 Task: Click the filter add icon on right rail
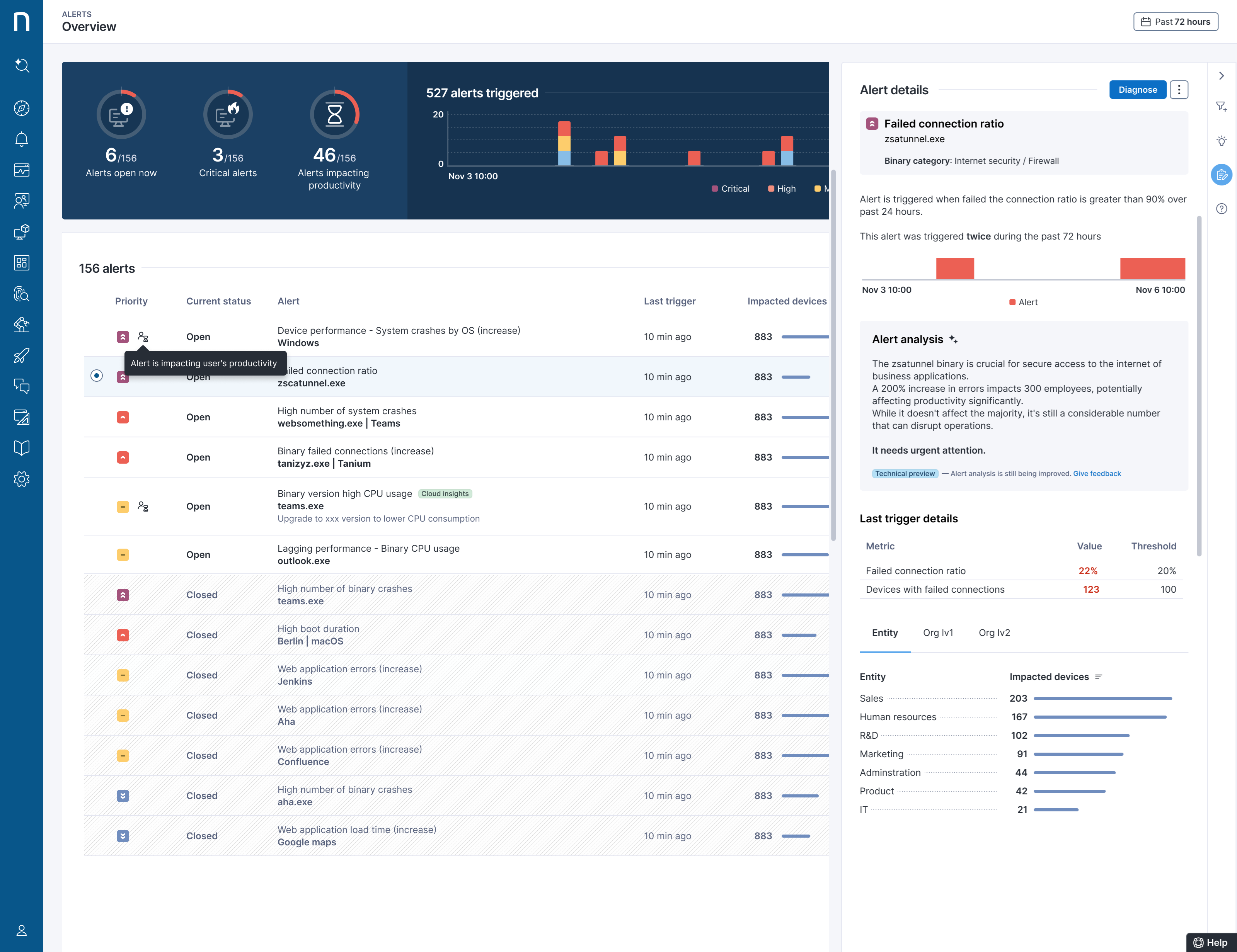pos(1221,106)
